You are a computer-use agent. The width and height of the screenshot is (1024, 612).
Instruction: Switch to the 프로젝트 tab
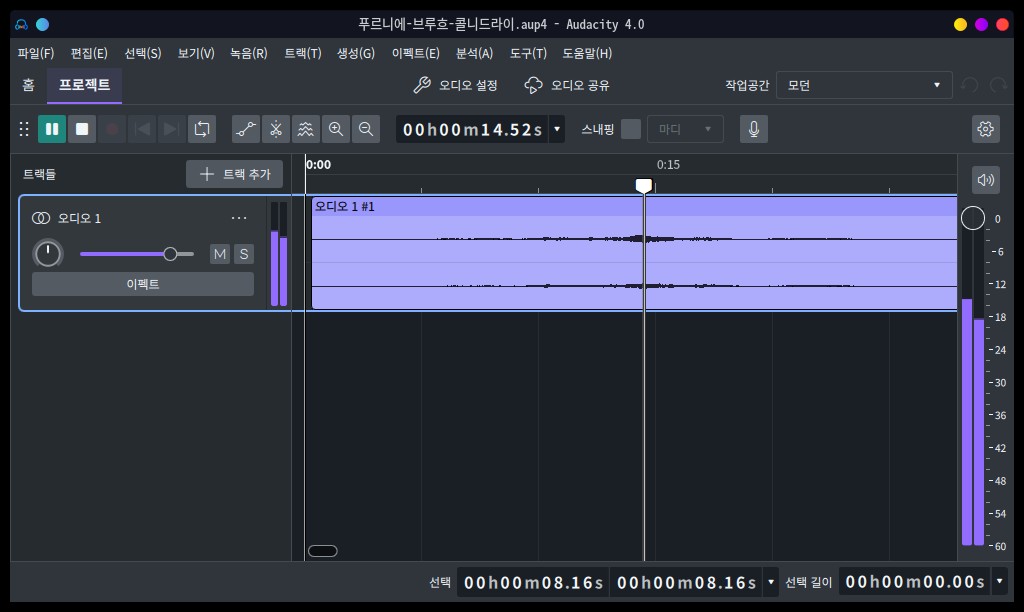tap(84, 86)
